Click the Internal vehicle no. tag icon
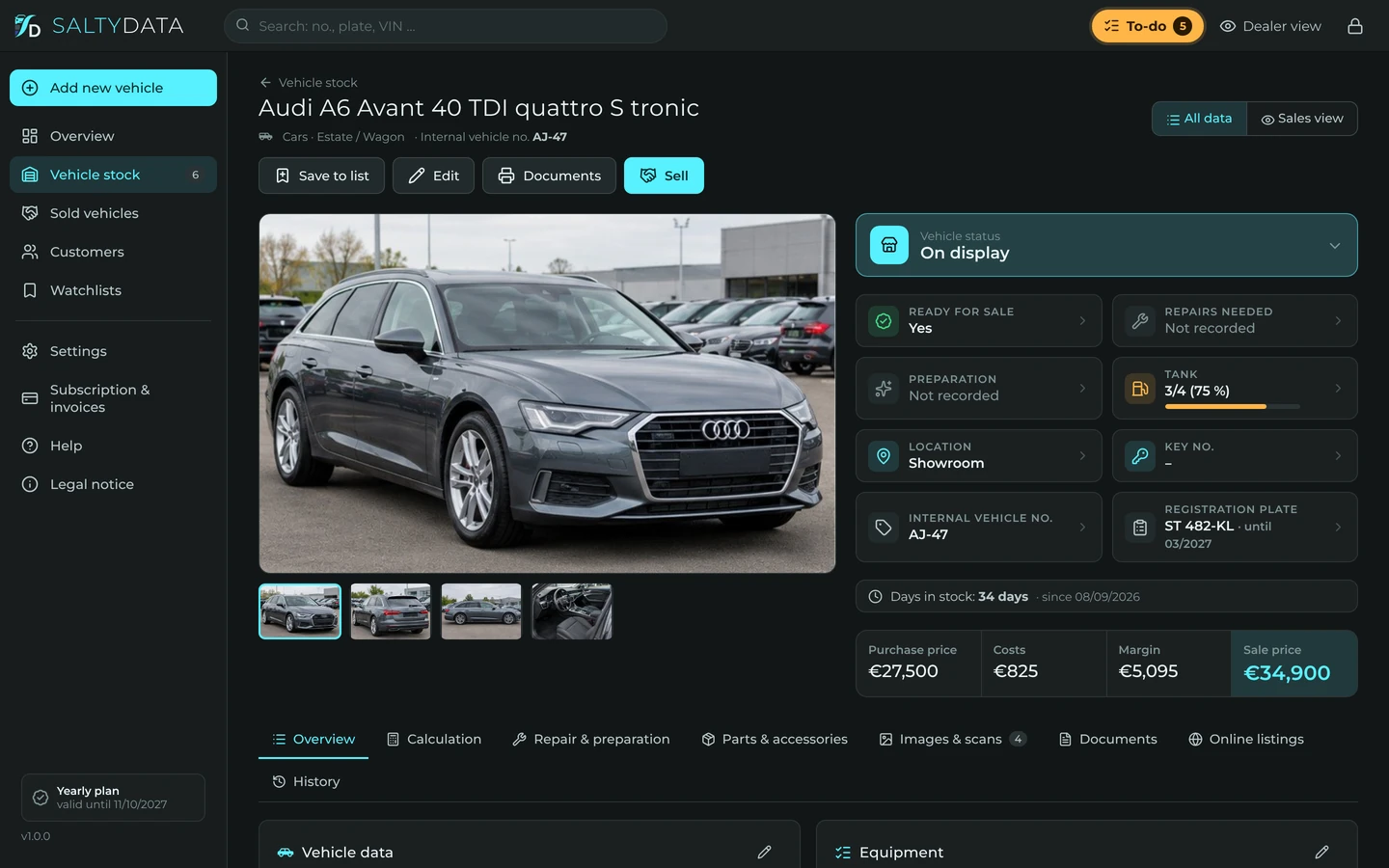Screen dimensions: 1389x868 [884, 527]
